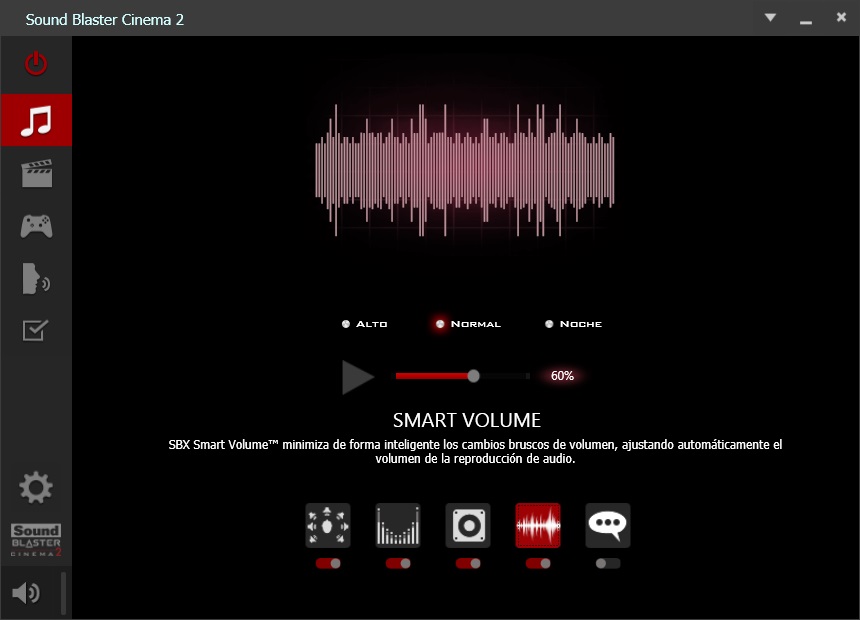Click the Smart Volume level slider handle
Image resolution: width=860 pixels, height=620 pixels.
click(473, 376)
